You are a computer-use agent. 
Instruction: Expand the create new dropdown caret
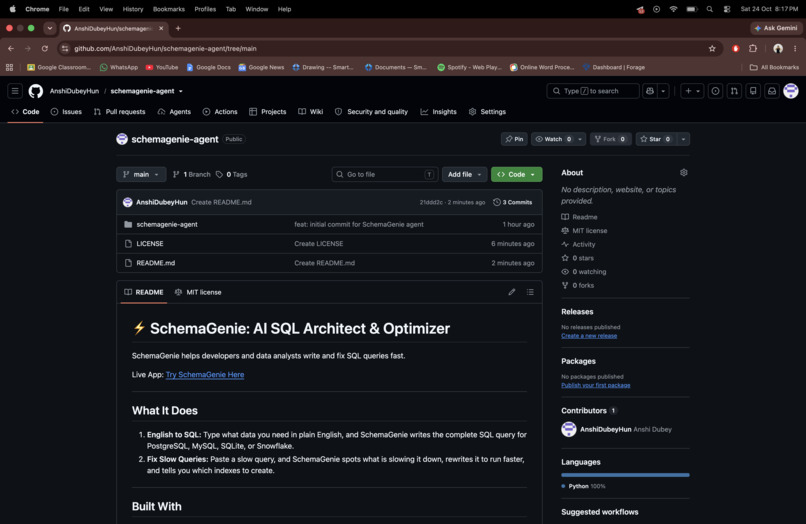coord(698,91)
